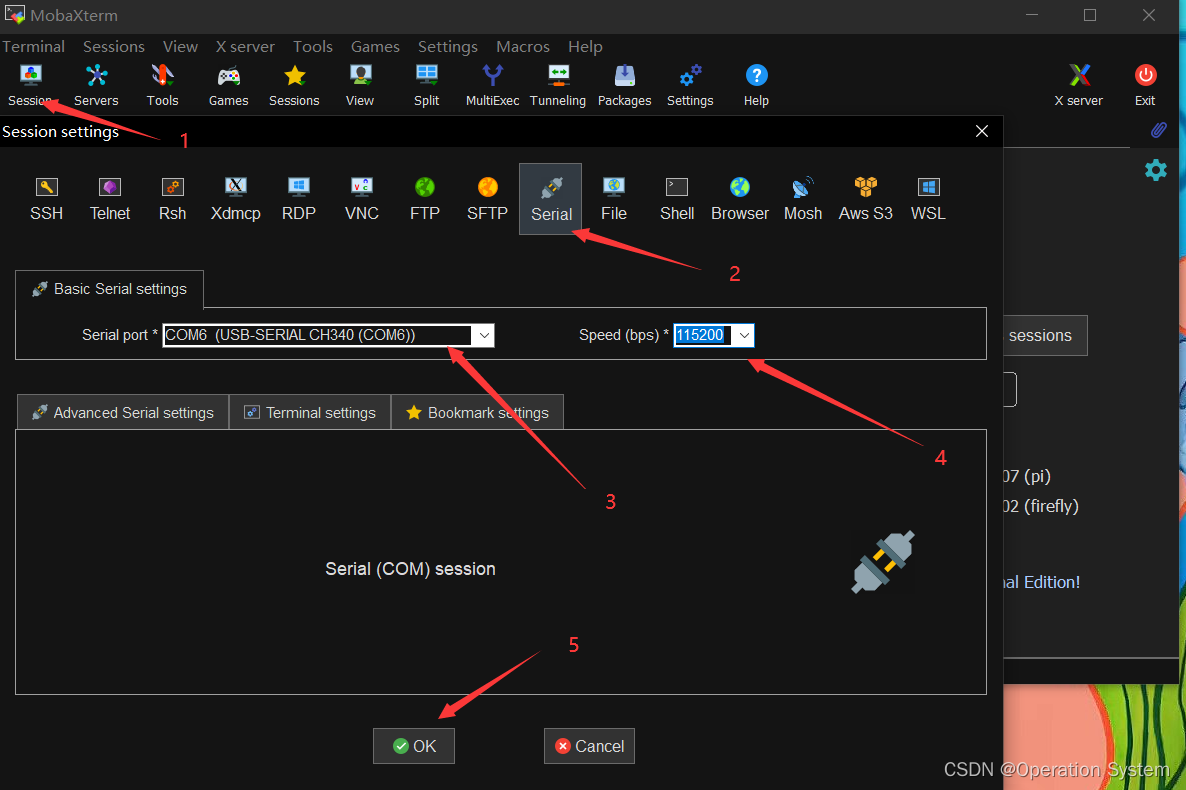Select the Aws S3 session type

[x=866, y=199]
